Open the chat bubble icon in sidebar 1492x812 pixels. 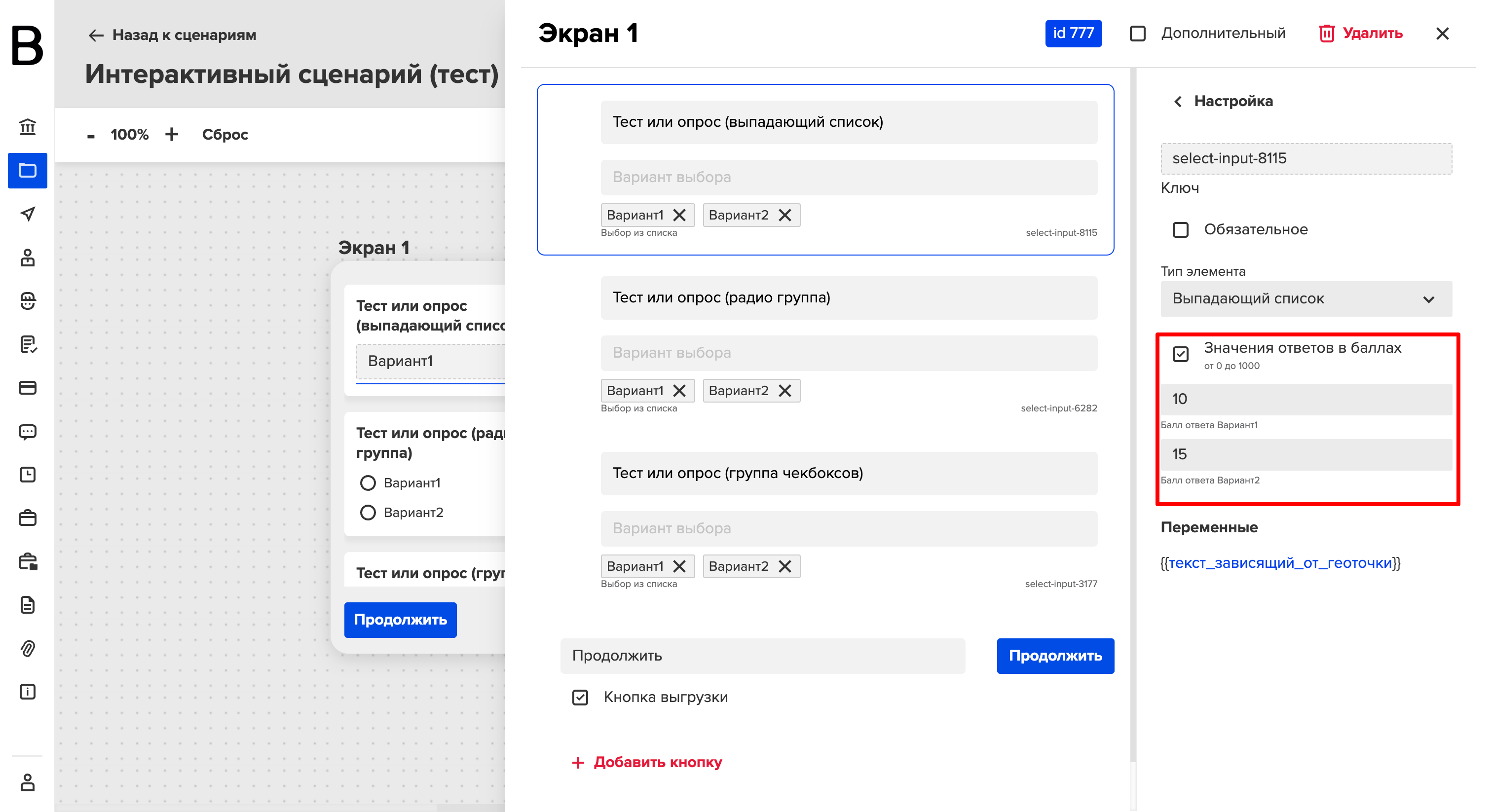pos(27,432)
